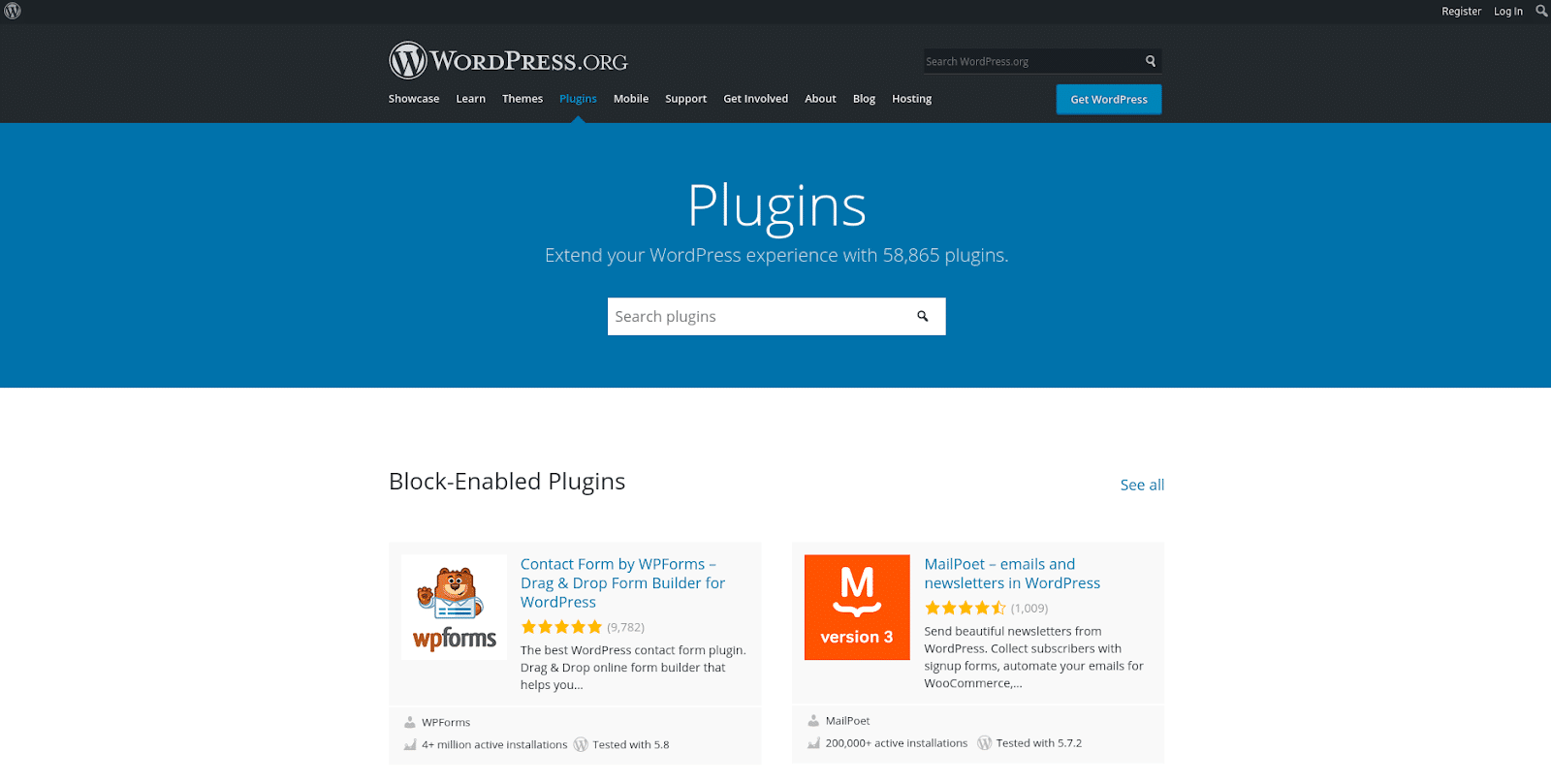Go to the Learn menu item
This screenshot has height=784, width=1551.
coord(471,99)
